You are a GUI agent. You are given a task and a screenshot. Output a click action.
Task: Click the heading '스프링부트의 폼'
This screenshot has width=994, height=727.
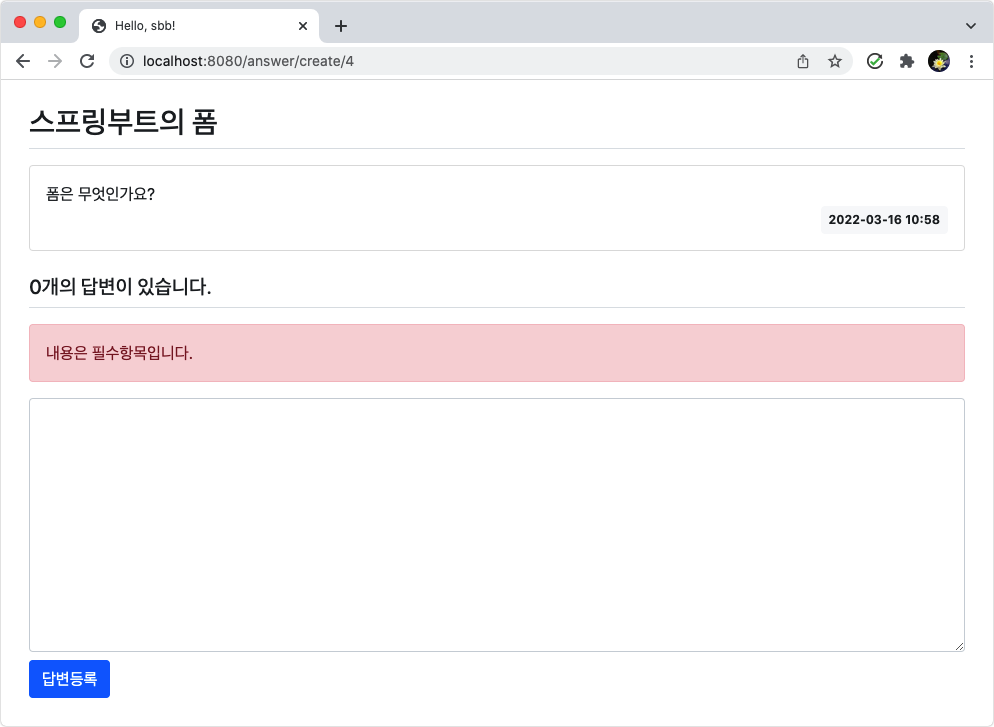[x=123, y=122]
